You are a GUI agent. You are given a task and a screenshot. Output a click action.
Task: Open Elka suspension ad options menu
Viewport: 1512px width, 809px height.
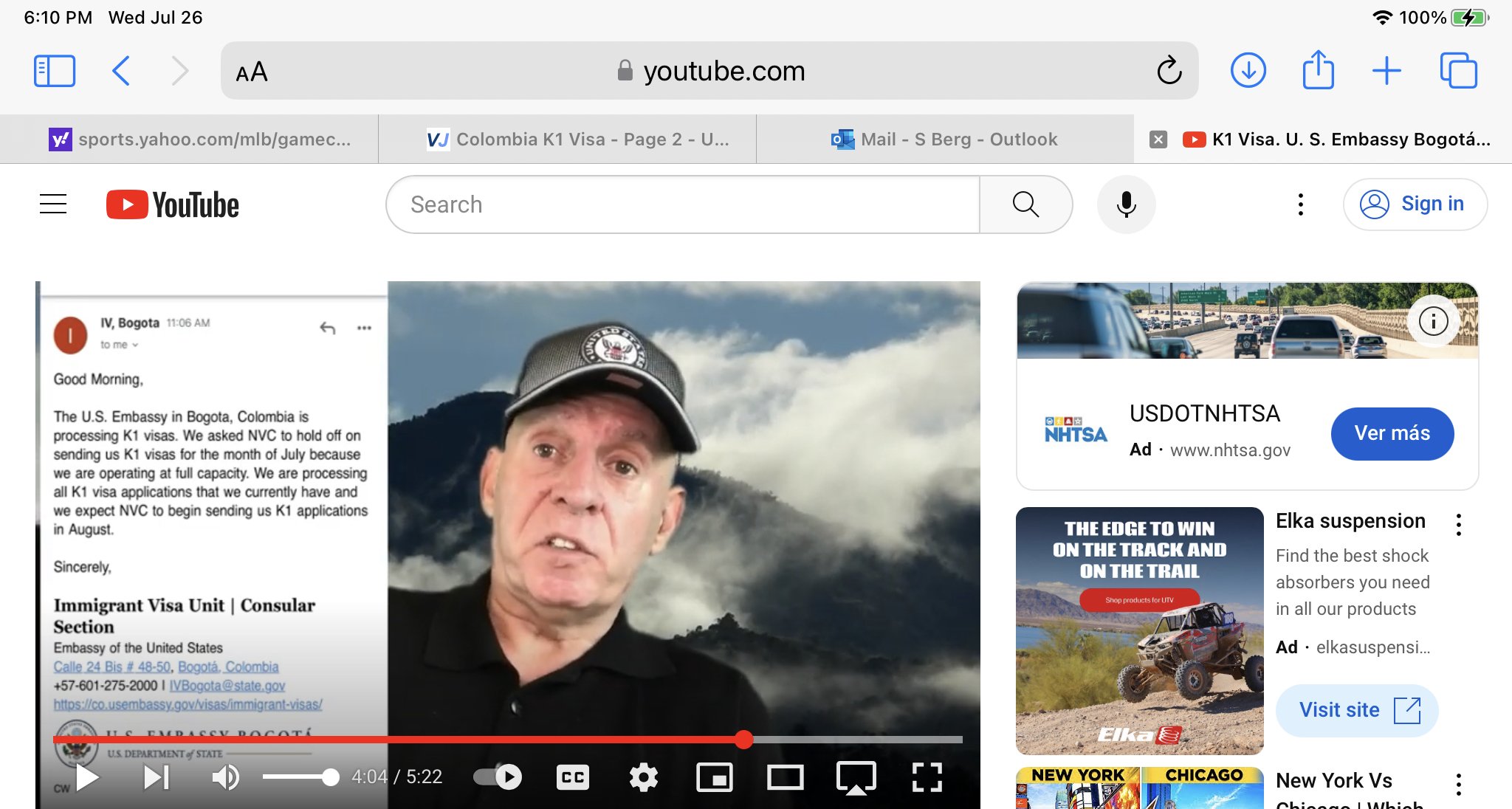click(x=1458, y=525)
